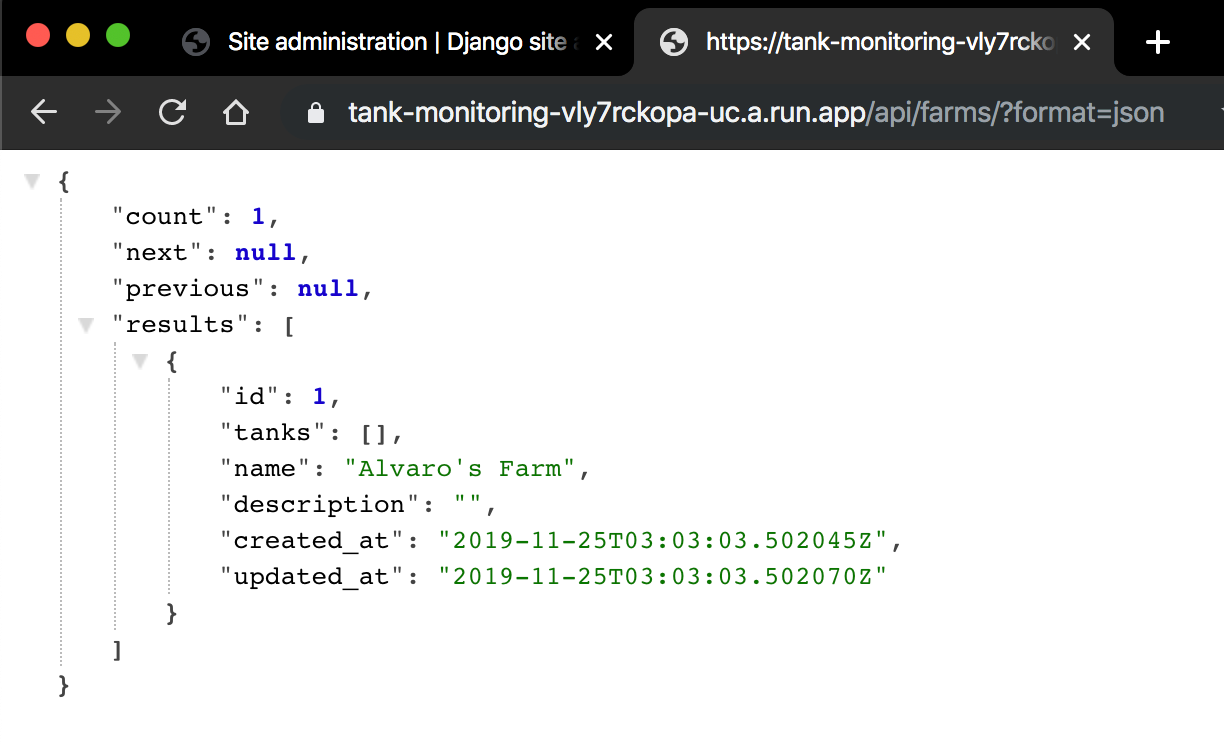Click the back navigation arrow
The height and width of the screenshot is (744, 1224).
point(44,112)
